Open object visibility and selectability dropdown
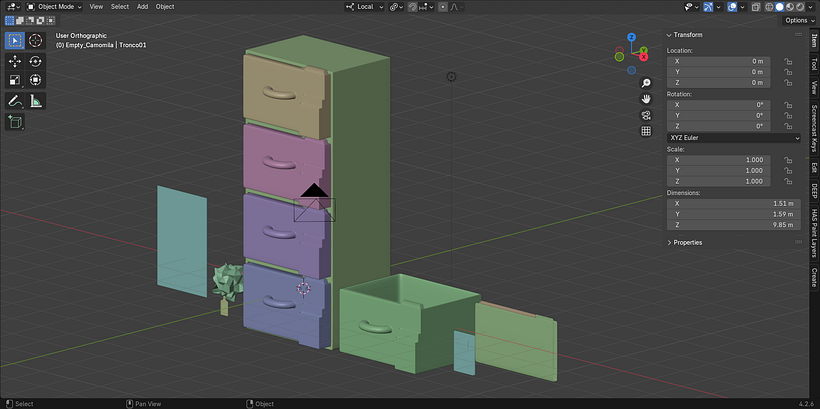Viewport: 820px width, 409px height. click(x=692, y=7)
